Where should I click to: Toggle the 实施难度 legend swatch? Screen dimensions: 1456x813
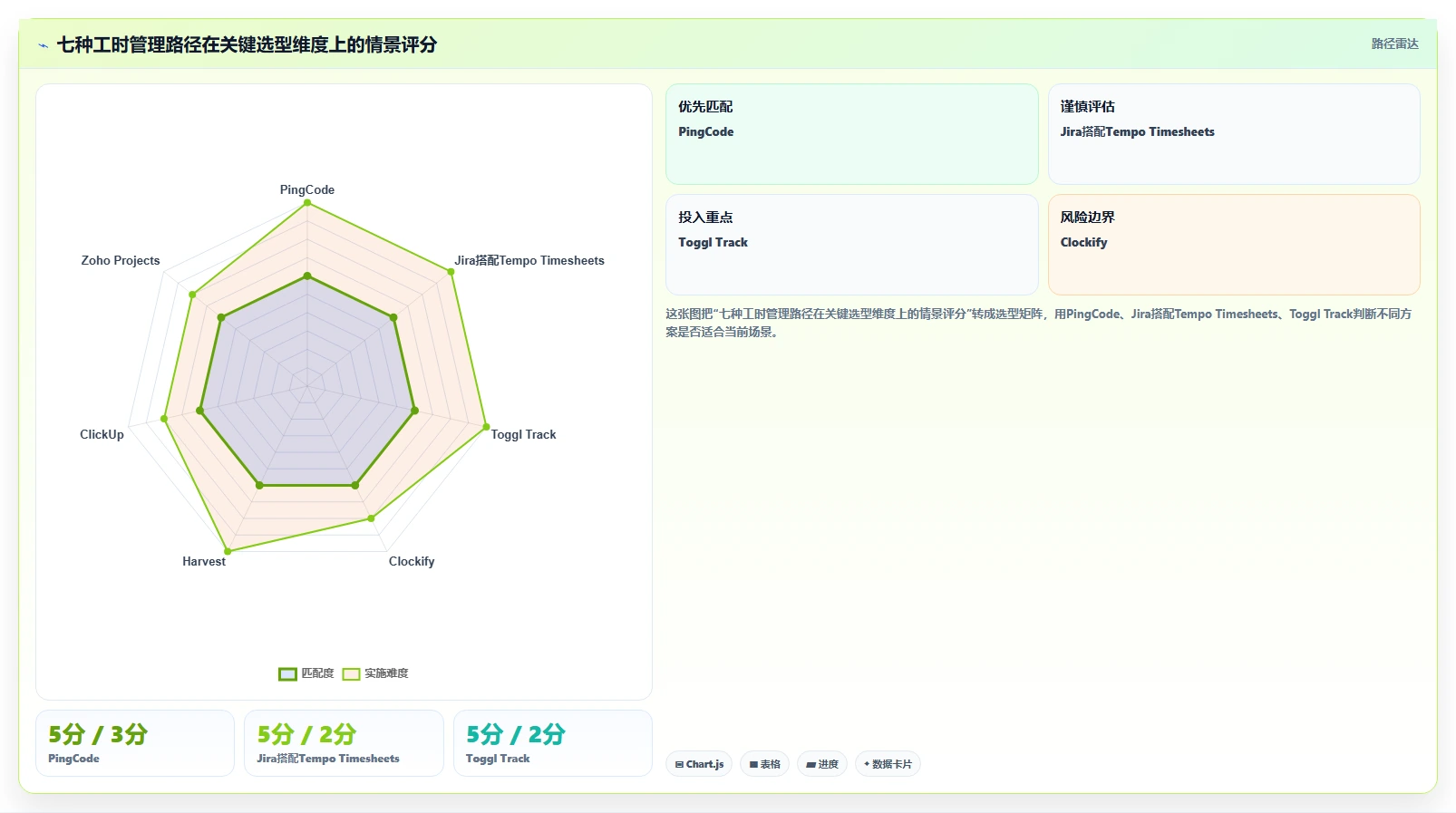[x=351, y=673]
